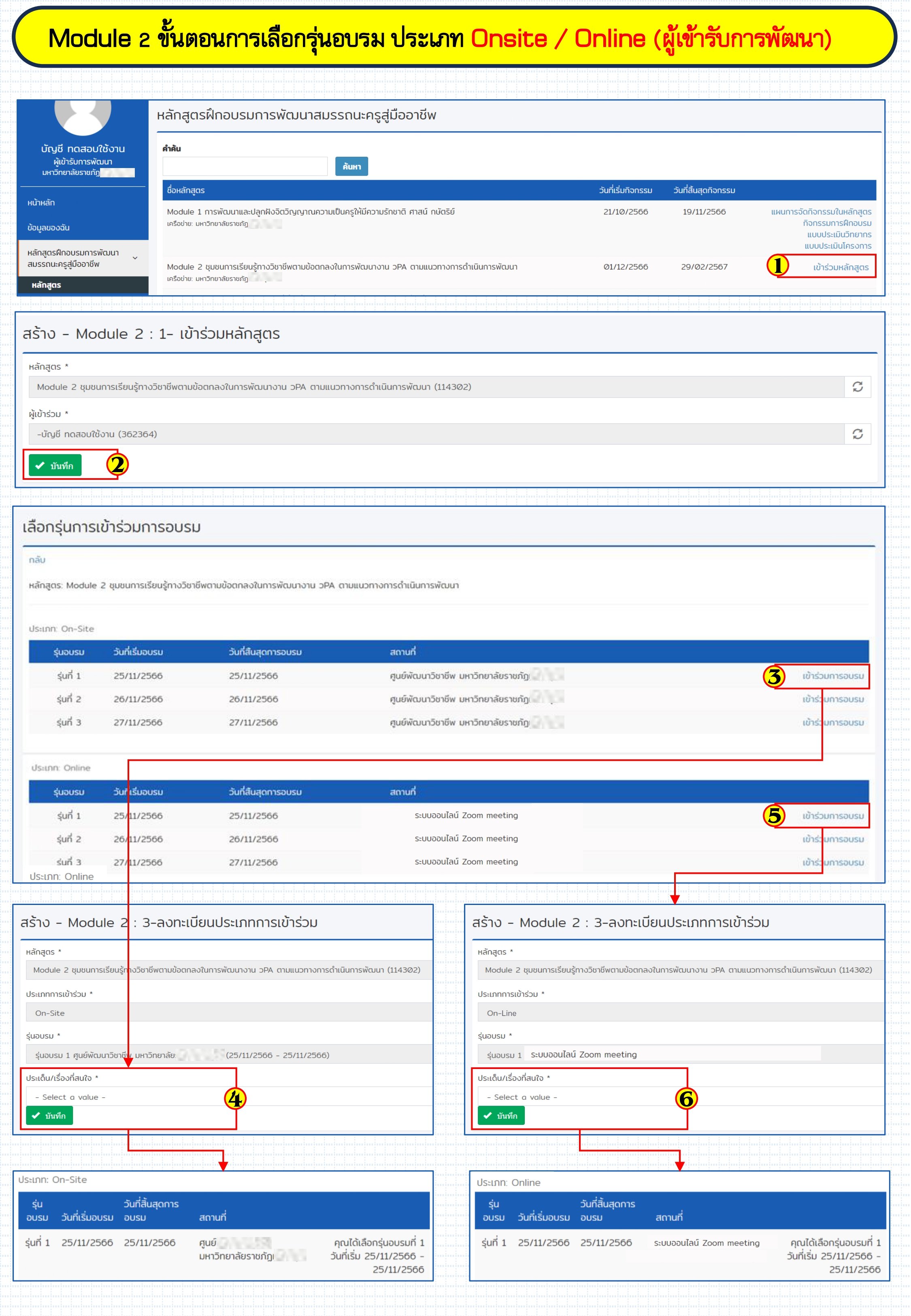
Task: Click the รุ่นอบรม field showing ระบบออนไลน์ Zoom meeting
Action: (x=680, y=1055)
